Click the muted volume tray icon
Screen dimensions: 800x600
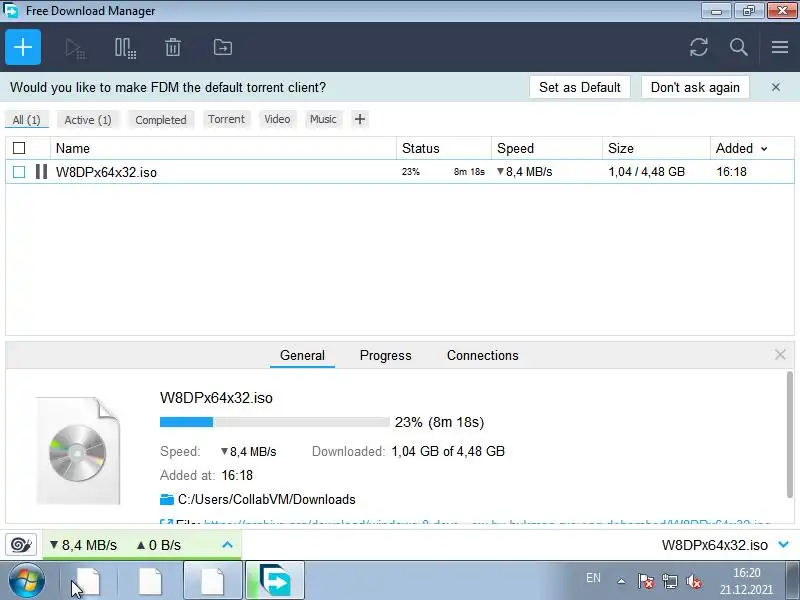(x=694, y=581)
